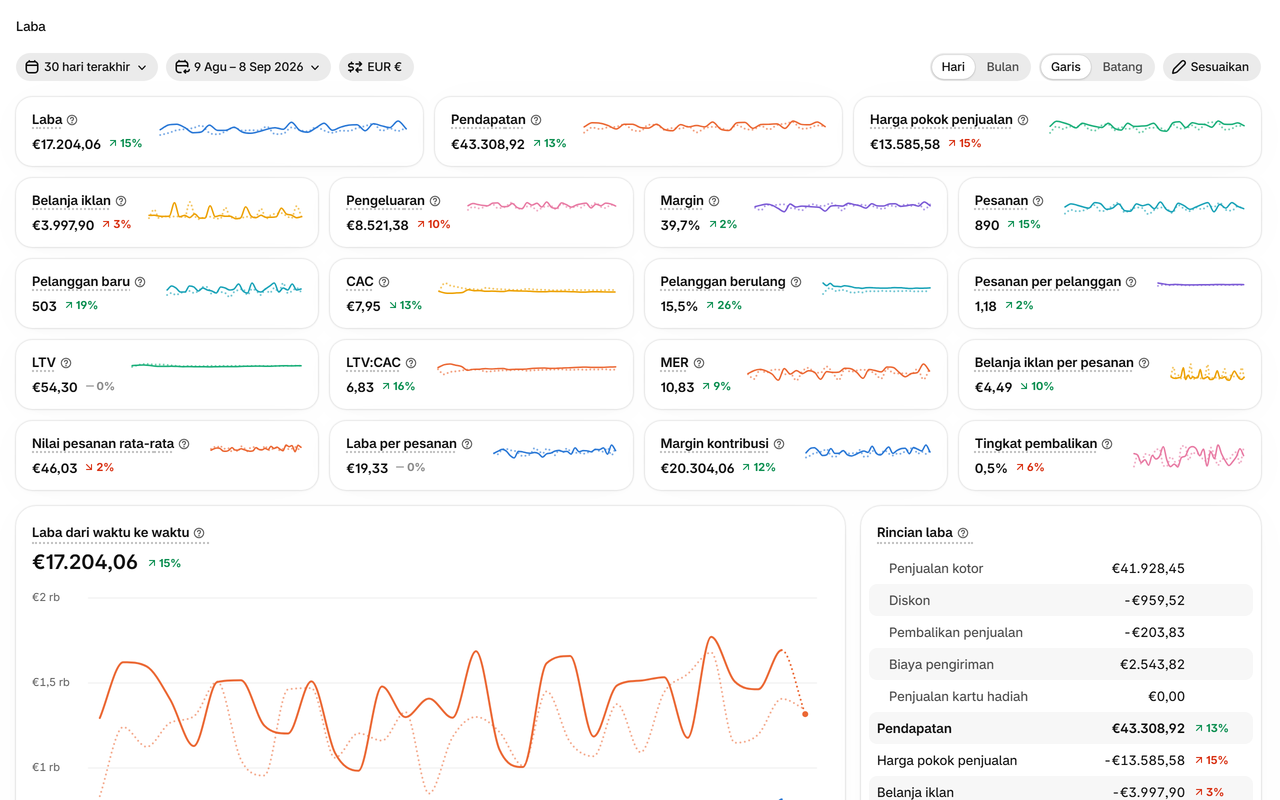Click help icon next to Laba
This screenshot has width=1280, height=800.
(72, 120)
